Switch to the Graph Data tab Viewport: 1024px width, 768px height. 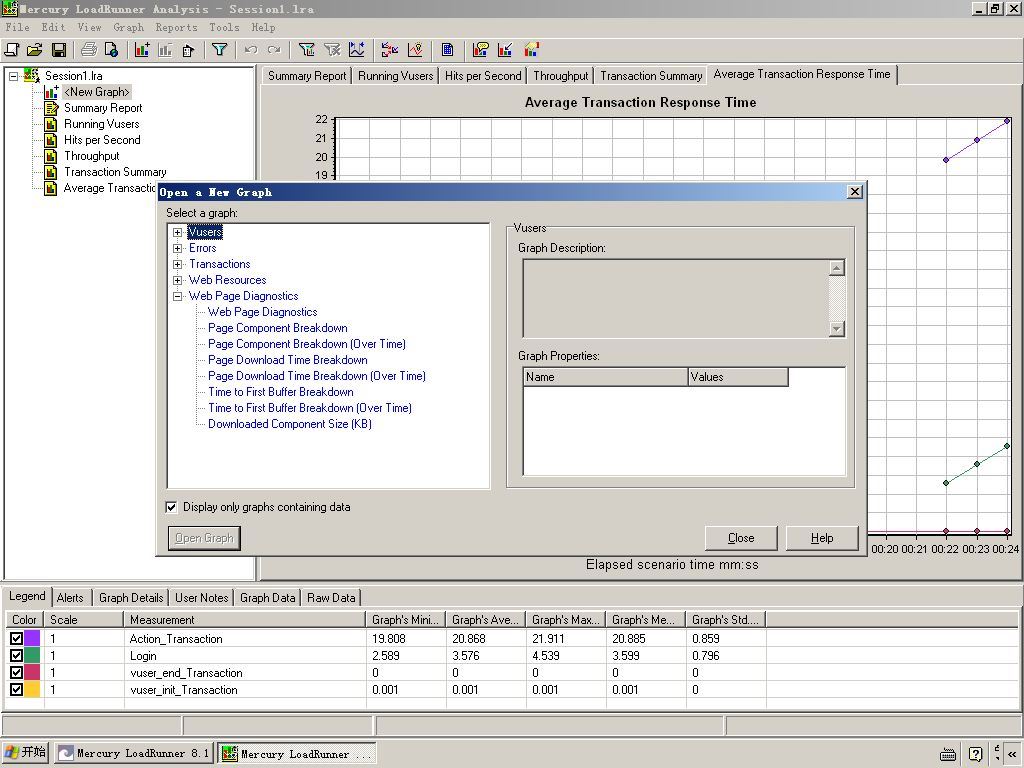pos(267,598)
